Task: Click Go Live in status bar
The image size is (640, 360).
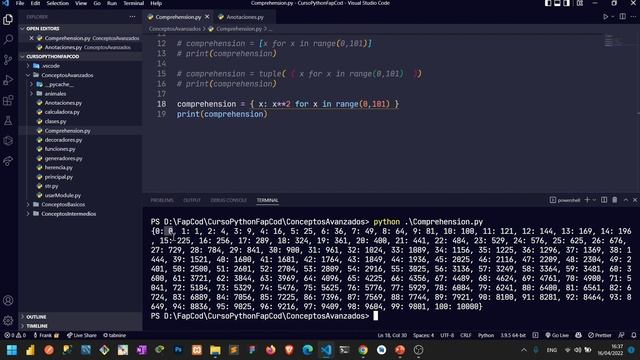Action: coord(557,336)
